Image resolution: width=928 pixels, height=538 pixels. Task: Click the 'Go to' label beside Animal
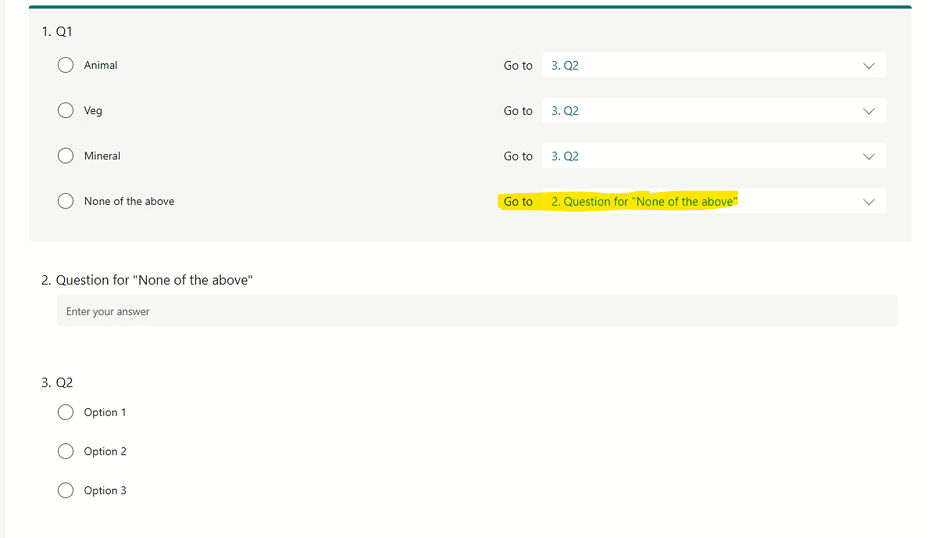tap(518, 66)
